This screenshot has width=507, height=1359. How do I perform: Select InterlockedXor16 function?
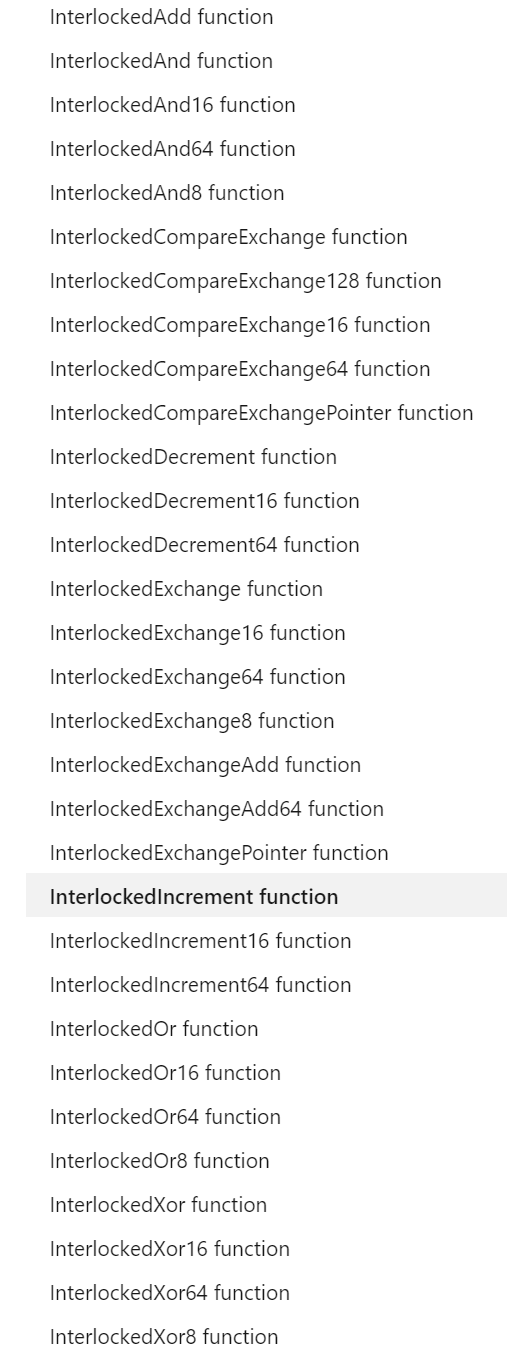170,1249
